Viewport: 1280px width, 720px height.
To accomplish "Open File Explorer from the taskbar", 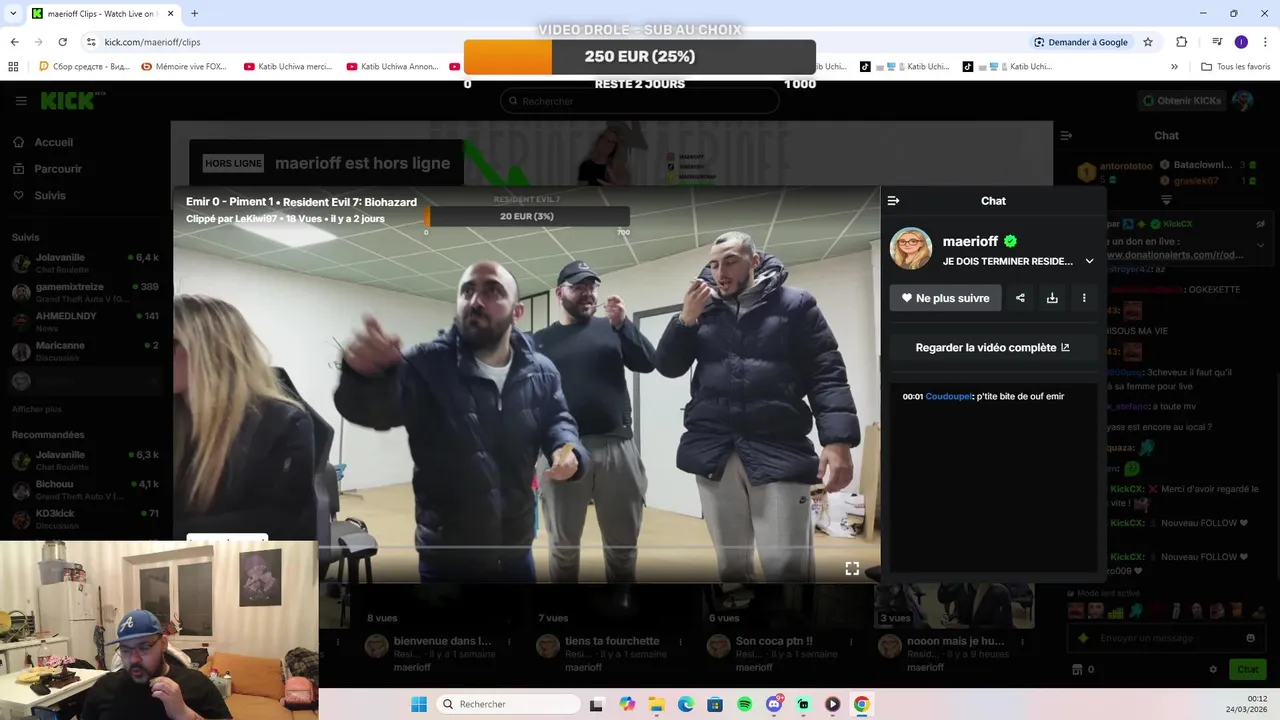I will pos(656,704).
